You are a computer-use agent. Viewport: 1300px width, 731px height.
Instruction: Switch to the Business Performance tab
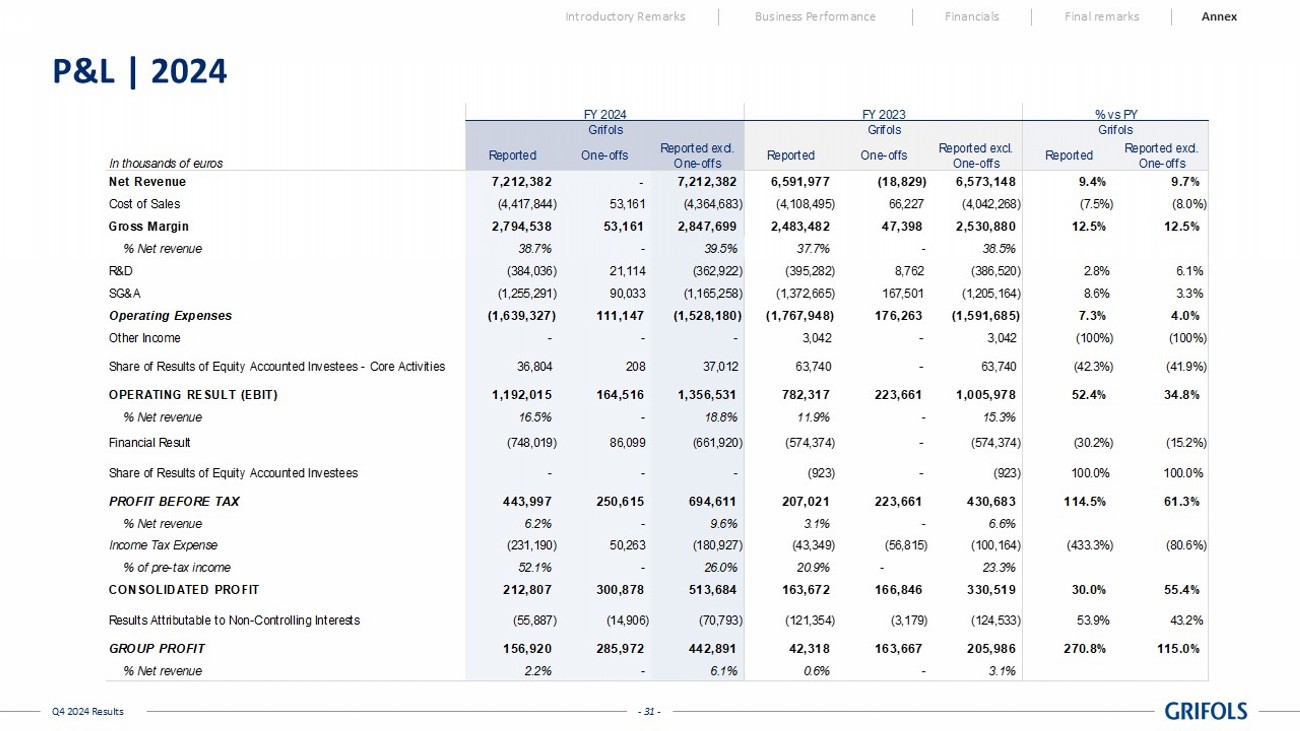[x=815, y=16]
